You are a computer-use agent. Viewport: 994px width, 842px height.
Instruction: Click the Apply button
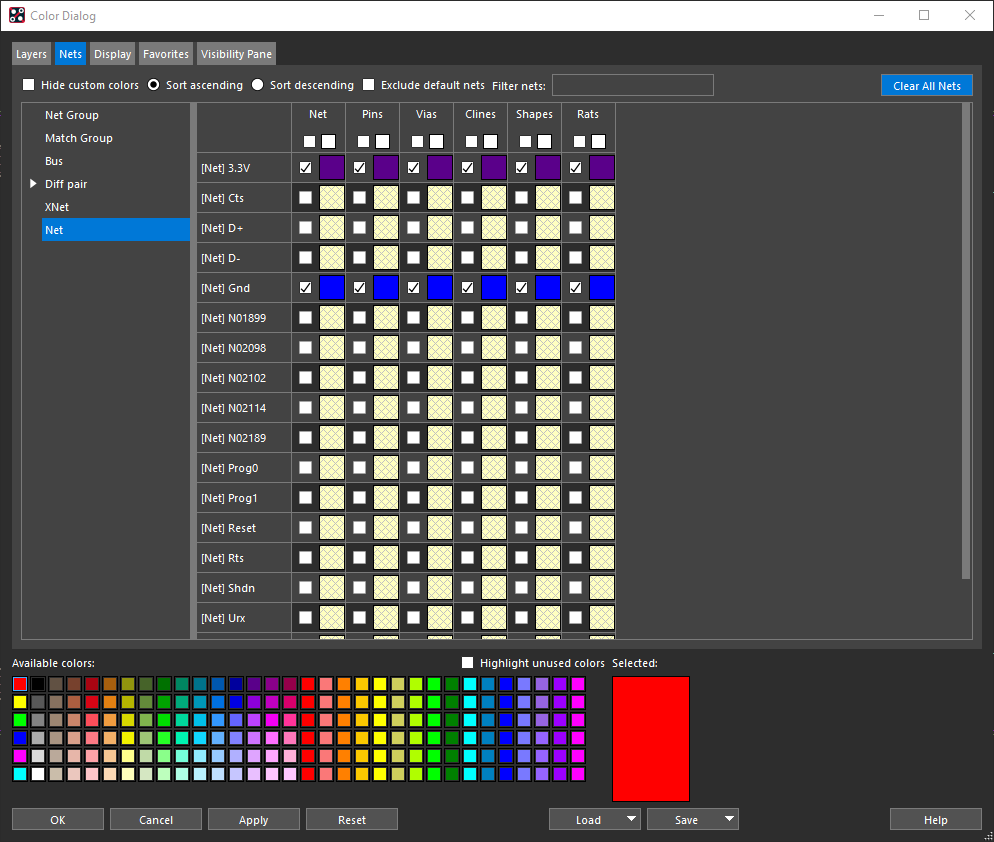[254, 819]
